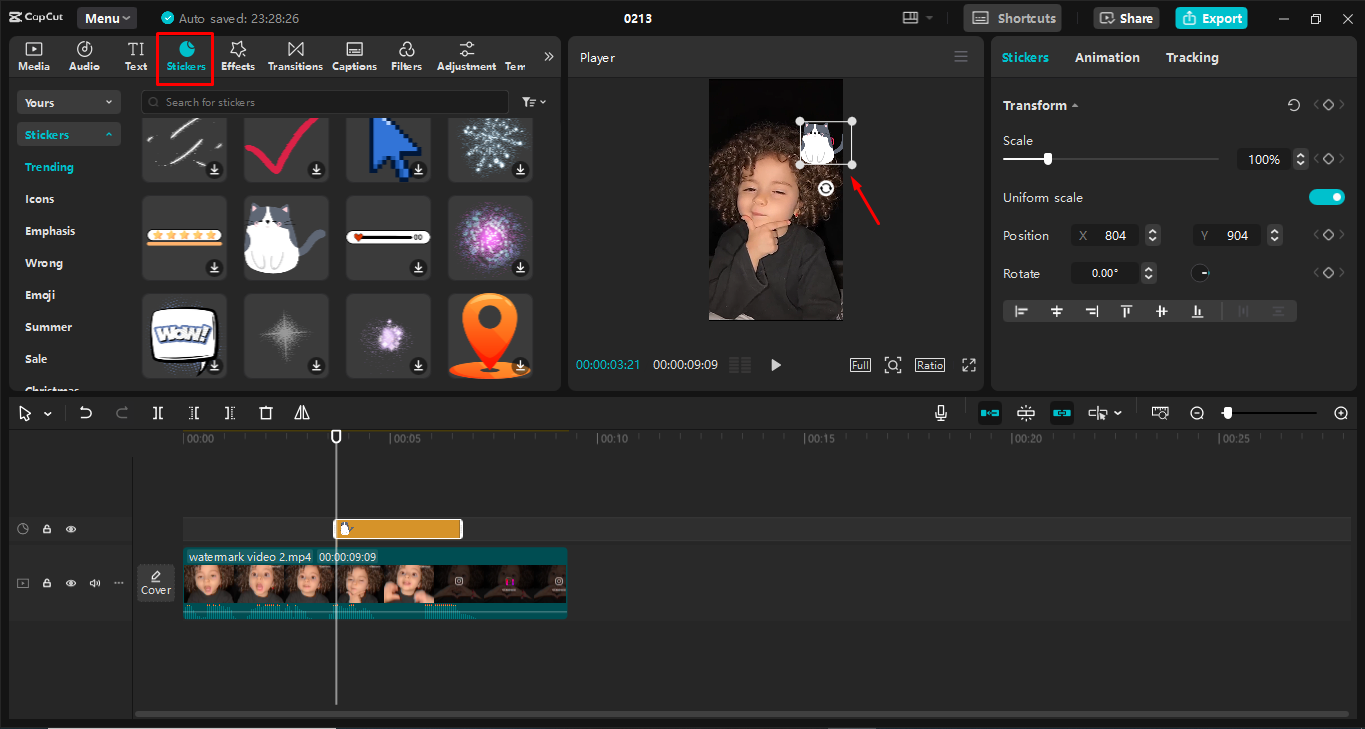Select the Filters panel
The width and height of the screenshot is (1365, 729).
pos(406,56)
